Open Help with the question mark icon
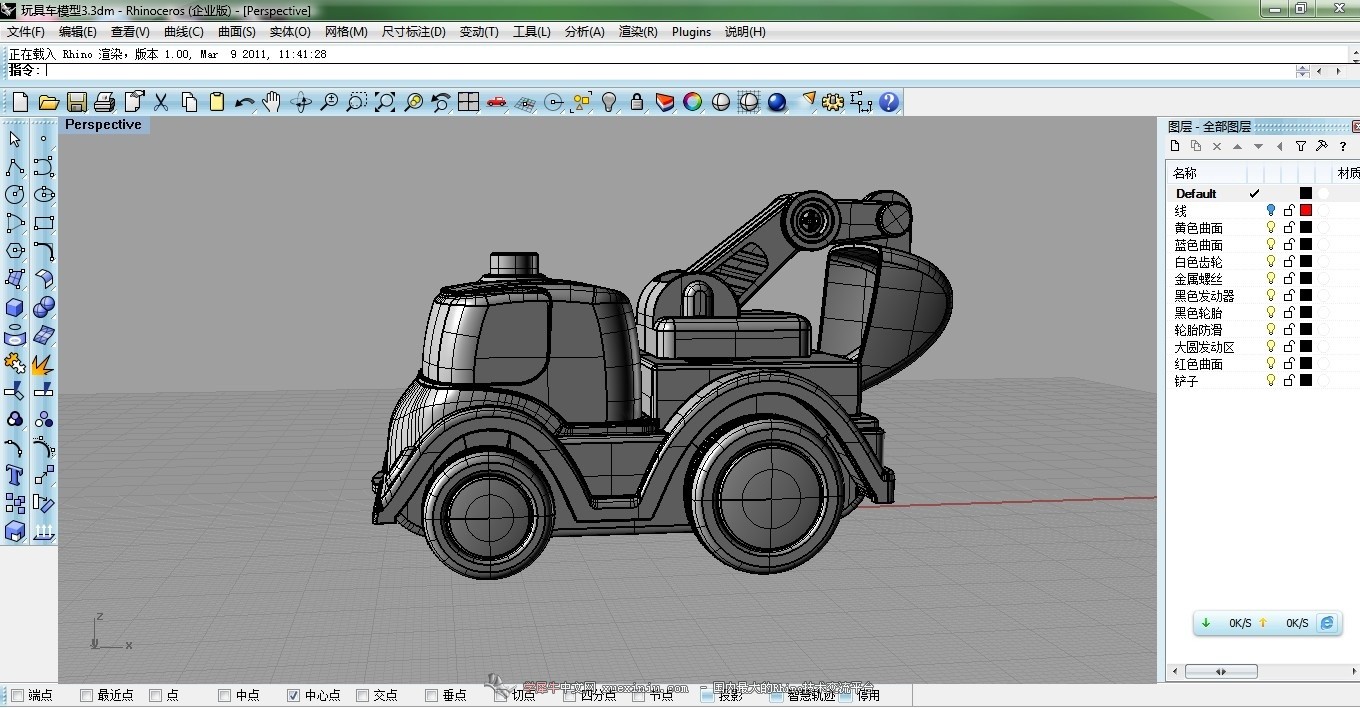Screen dimensions: 1360x708 pos(889,102)
